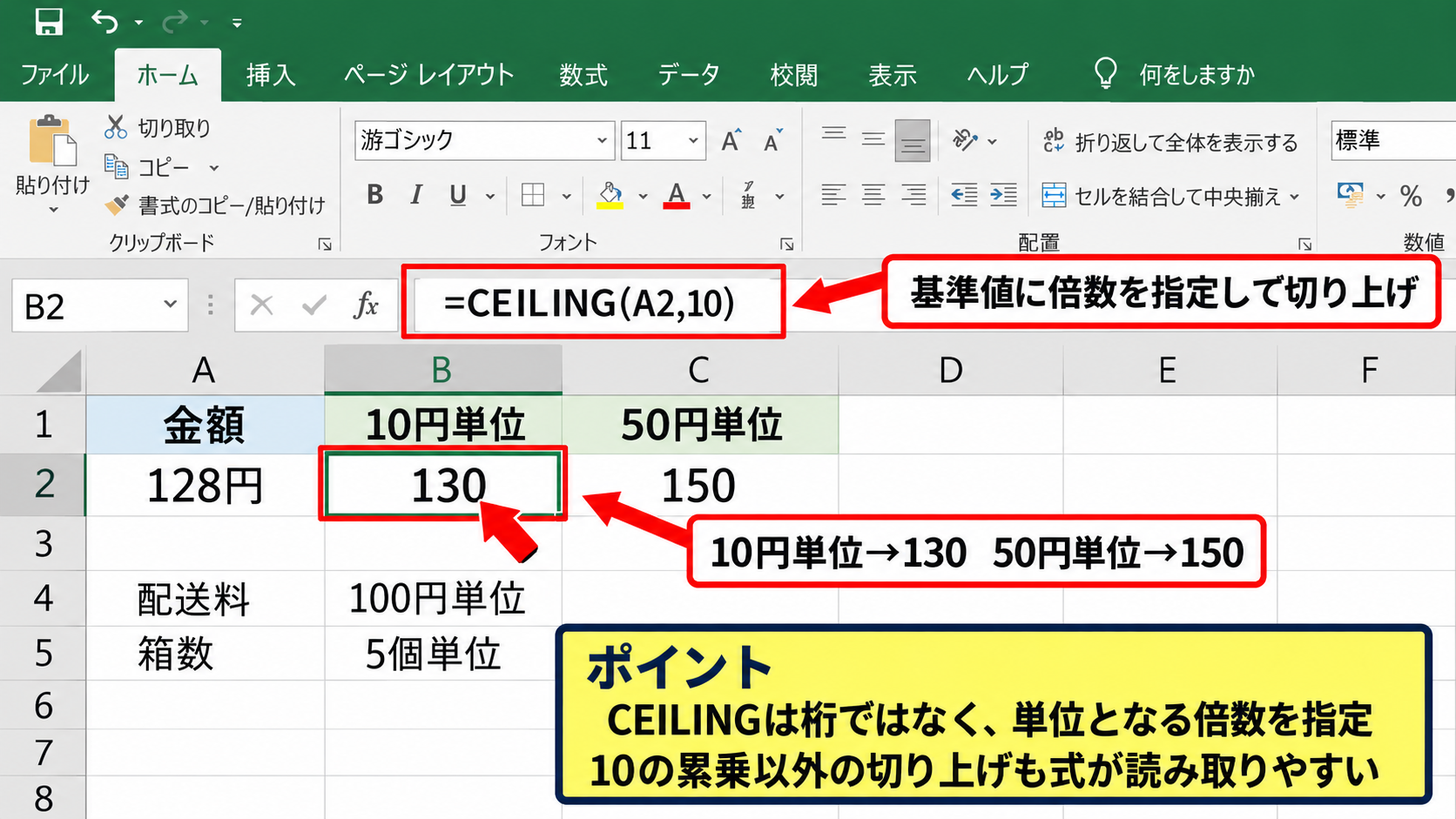Apply the yellow fill color bucket
Image resolution: width=1456 pixels, height=819 pixels.
pyautogui.click(x=610, y=195)
